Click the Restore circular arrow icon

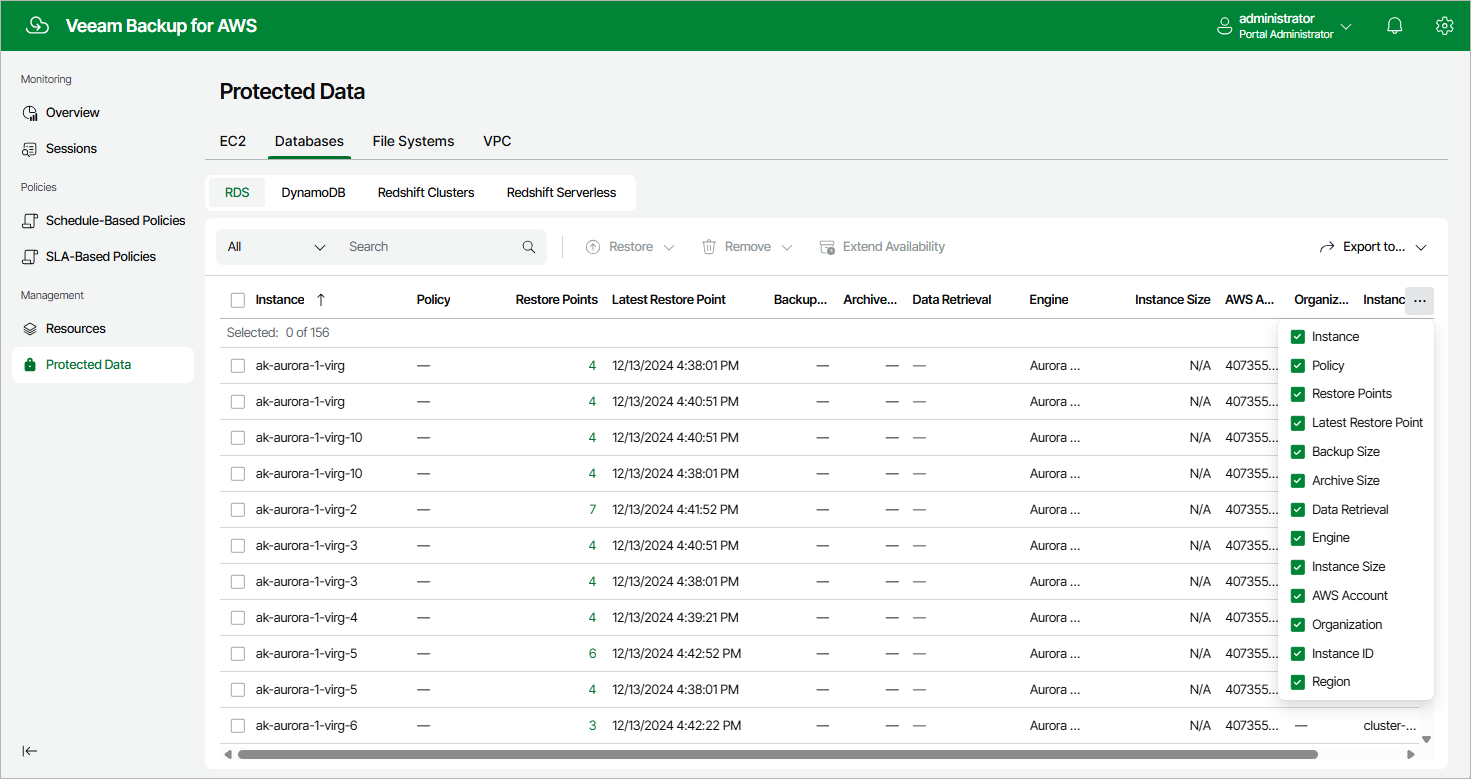tap(592, 247)
